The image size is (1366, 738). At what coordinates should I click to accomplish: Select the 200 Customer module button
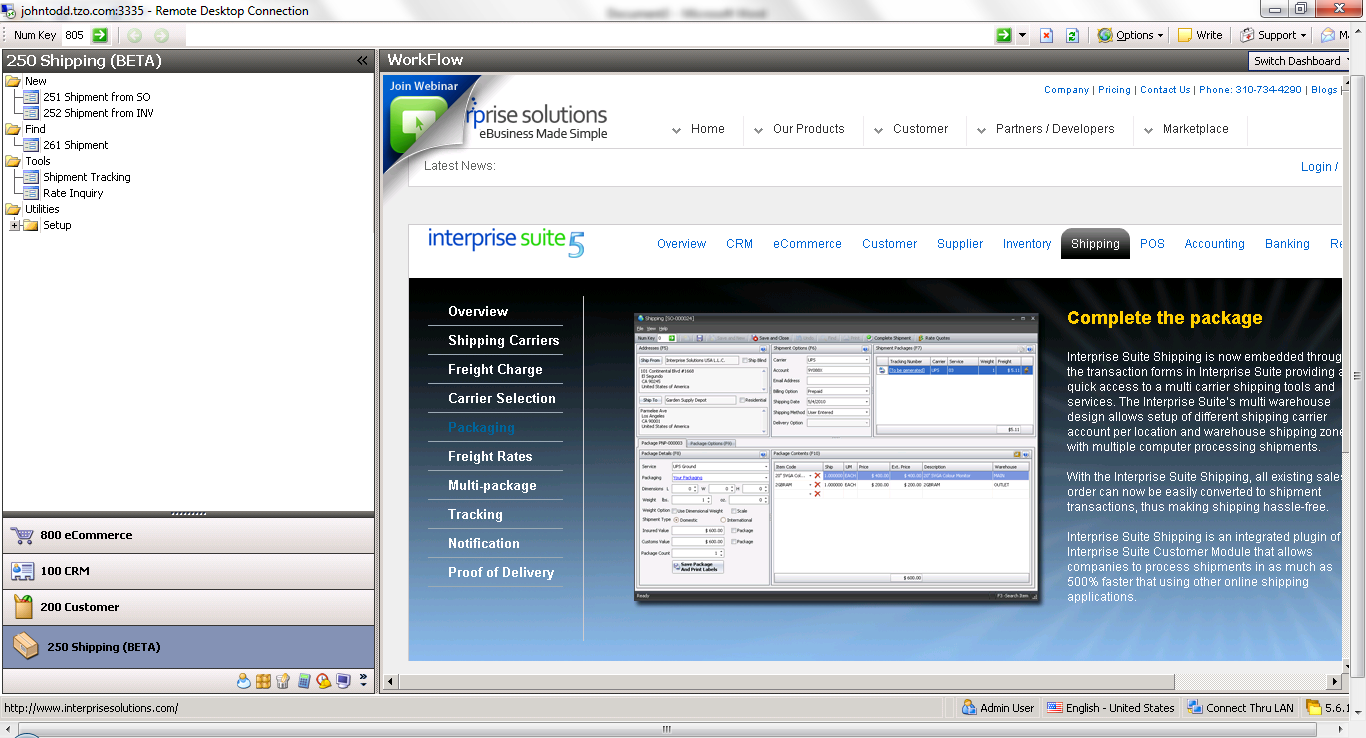[x=189, y=607]
